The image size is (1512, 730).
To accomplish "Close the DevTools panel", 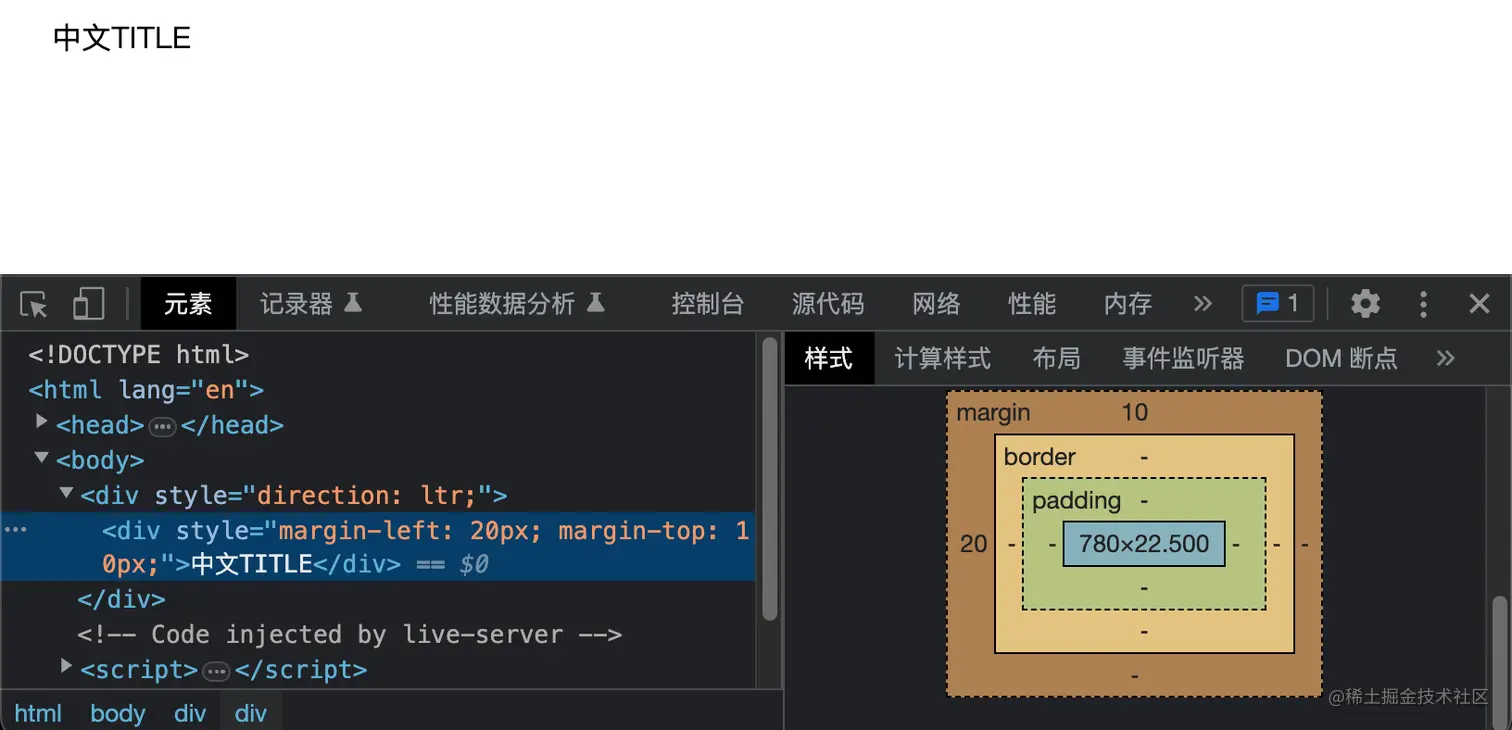I will coord(1479,304).
